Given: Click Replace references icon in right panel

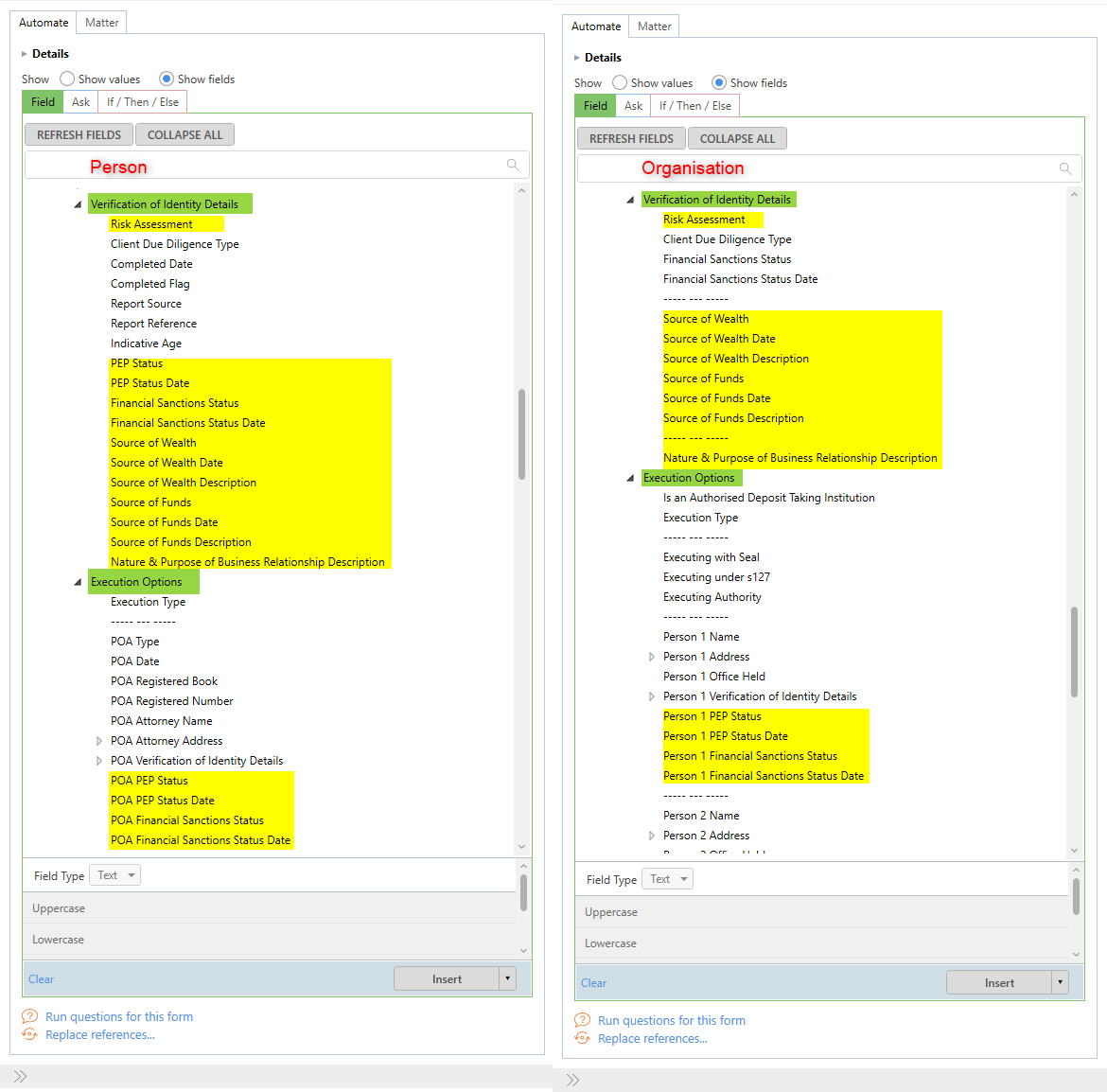Looking at the screenshot, I should click(582, 1038).
